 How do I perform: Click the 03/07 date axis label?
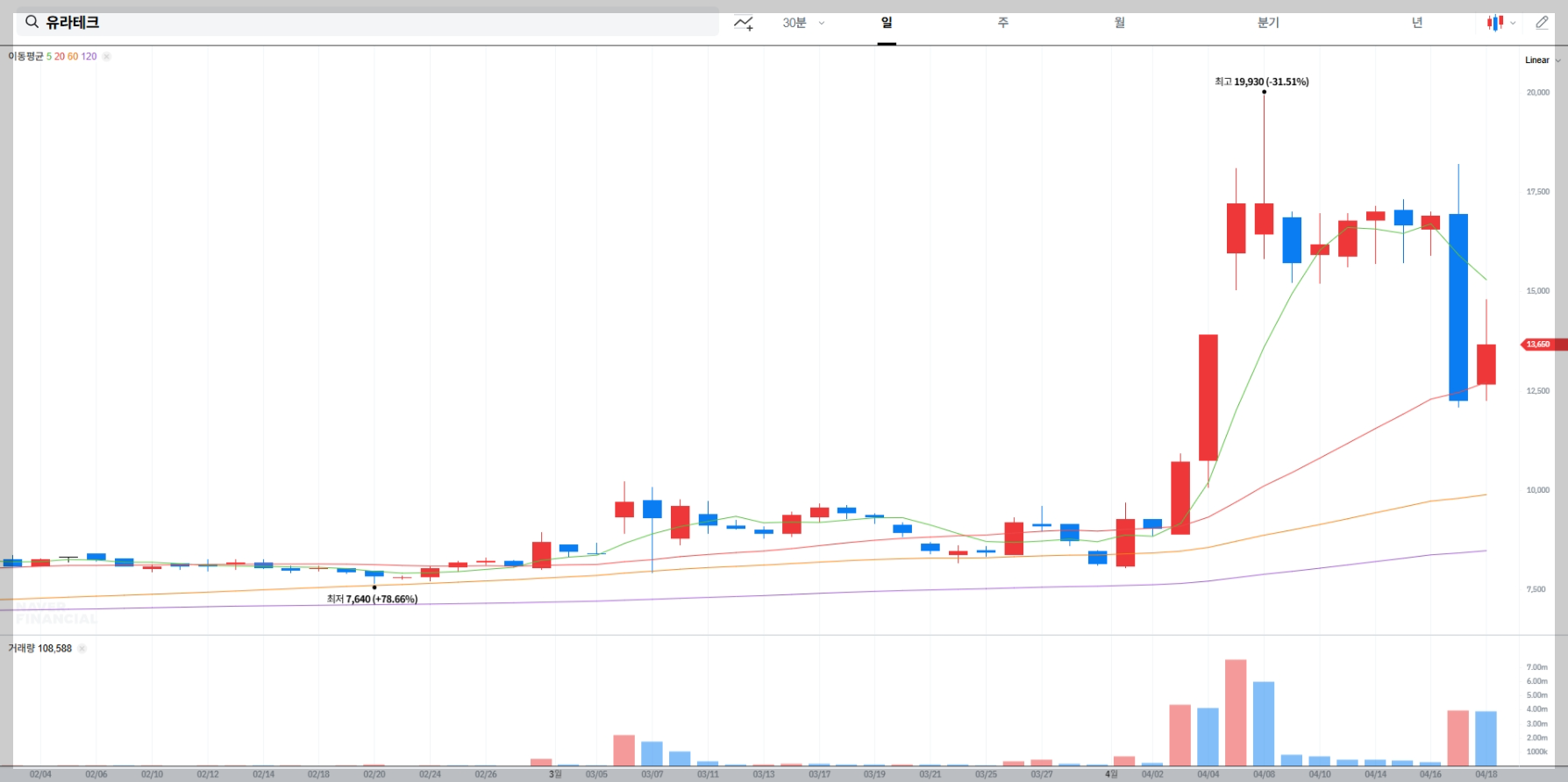point(652,774)
